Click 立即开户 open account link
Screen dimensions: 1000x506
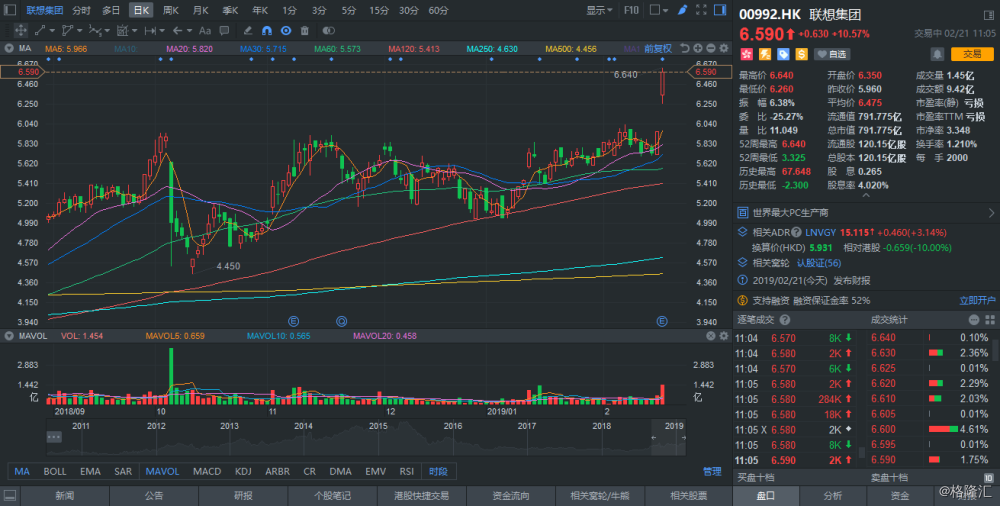pyautogui.click(x=977, y=300)
